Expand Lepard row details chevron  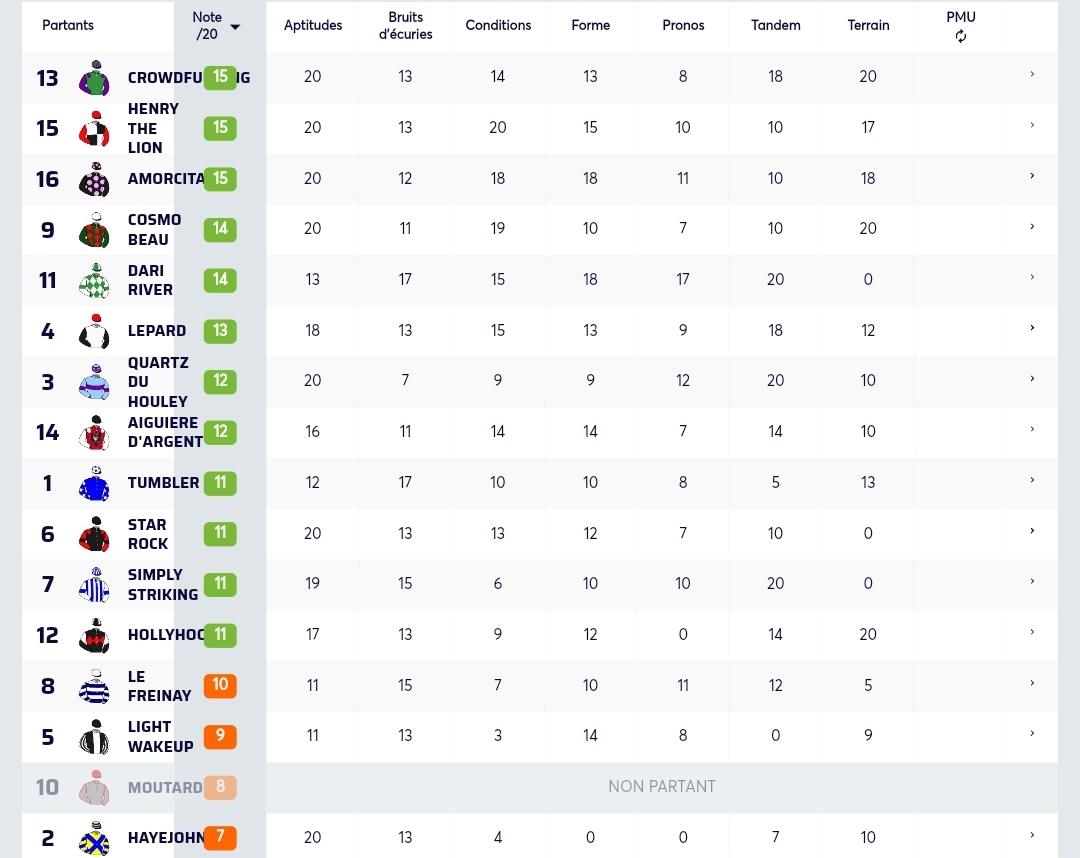click(x=1032, y=328)
